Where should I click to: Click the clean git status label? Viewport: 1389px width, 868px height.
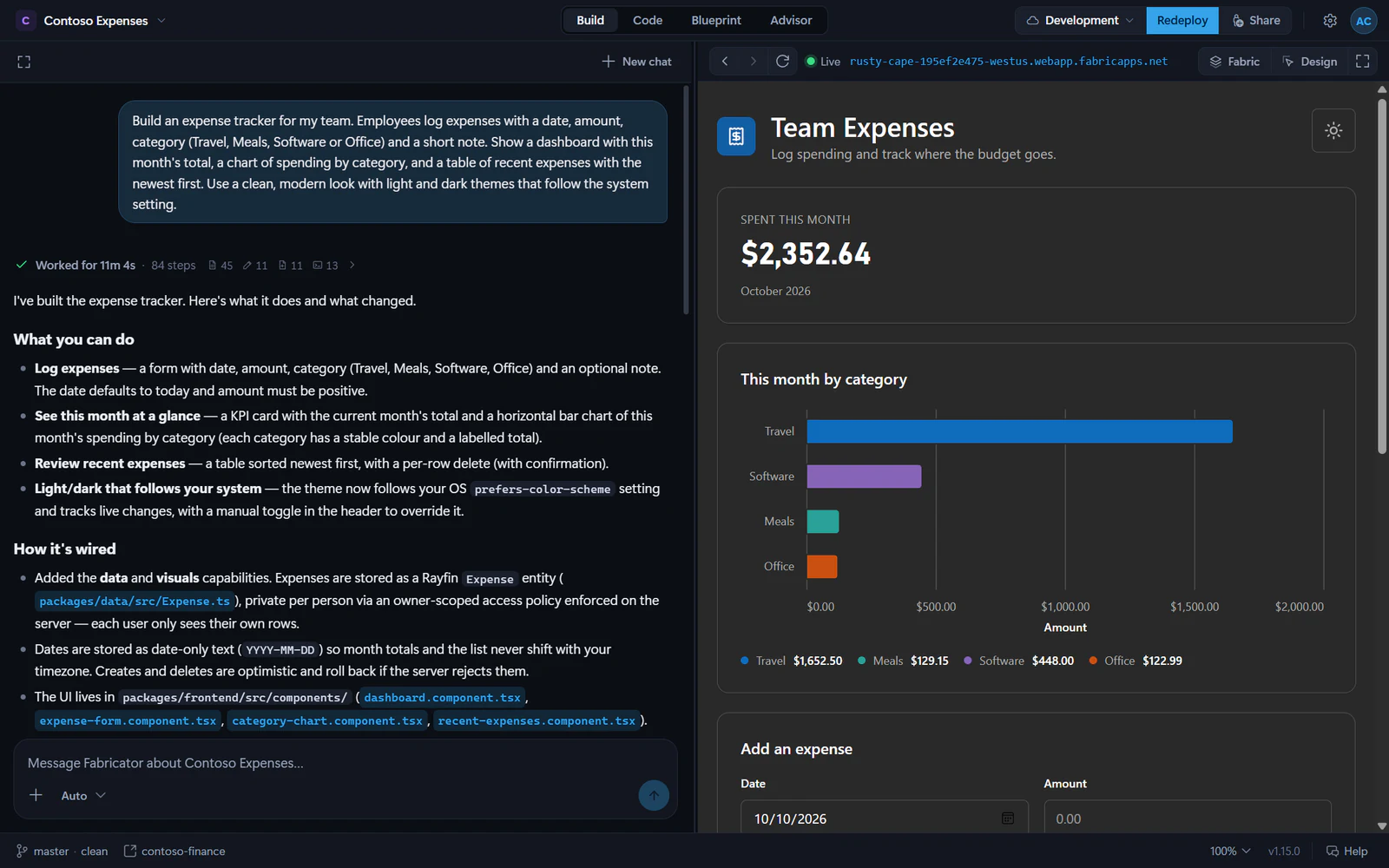(95, 852)
